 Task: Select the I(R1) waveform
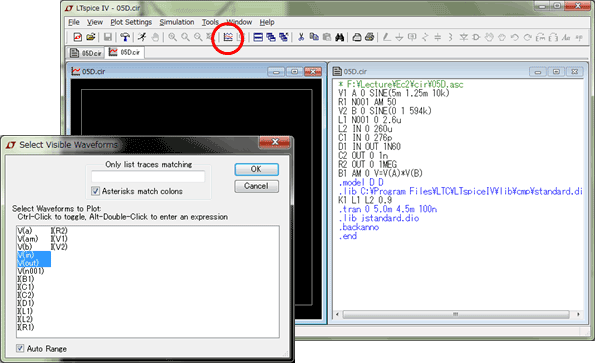(x=25, y=327)
